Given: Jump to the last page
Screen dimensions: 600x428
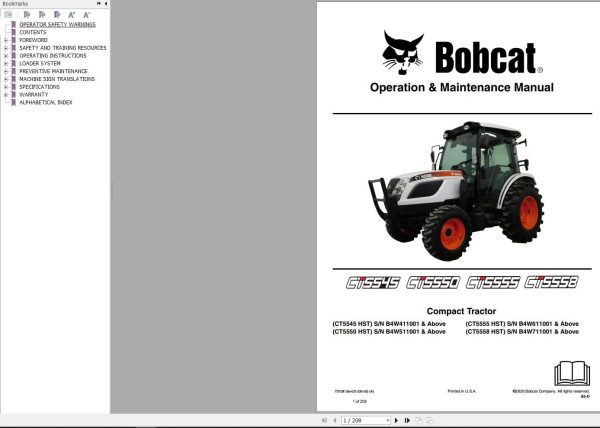Looking at the screenshot, I should click(407, 420).
